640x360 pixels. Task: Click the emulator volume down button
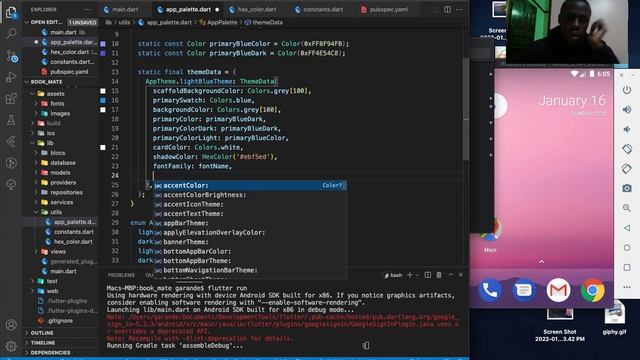coord(627,129)
